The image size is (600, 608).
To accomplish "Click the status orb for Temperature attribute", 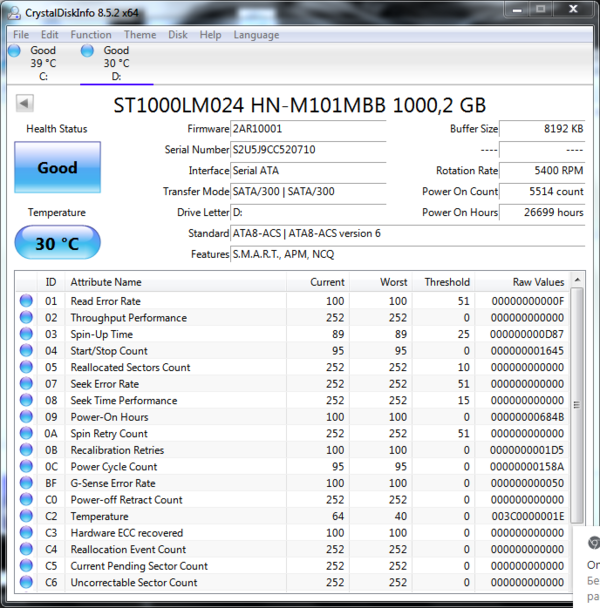I will click(x=26, y=516).
